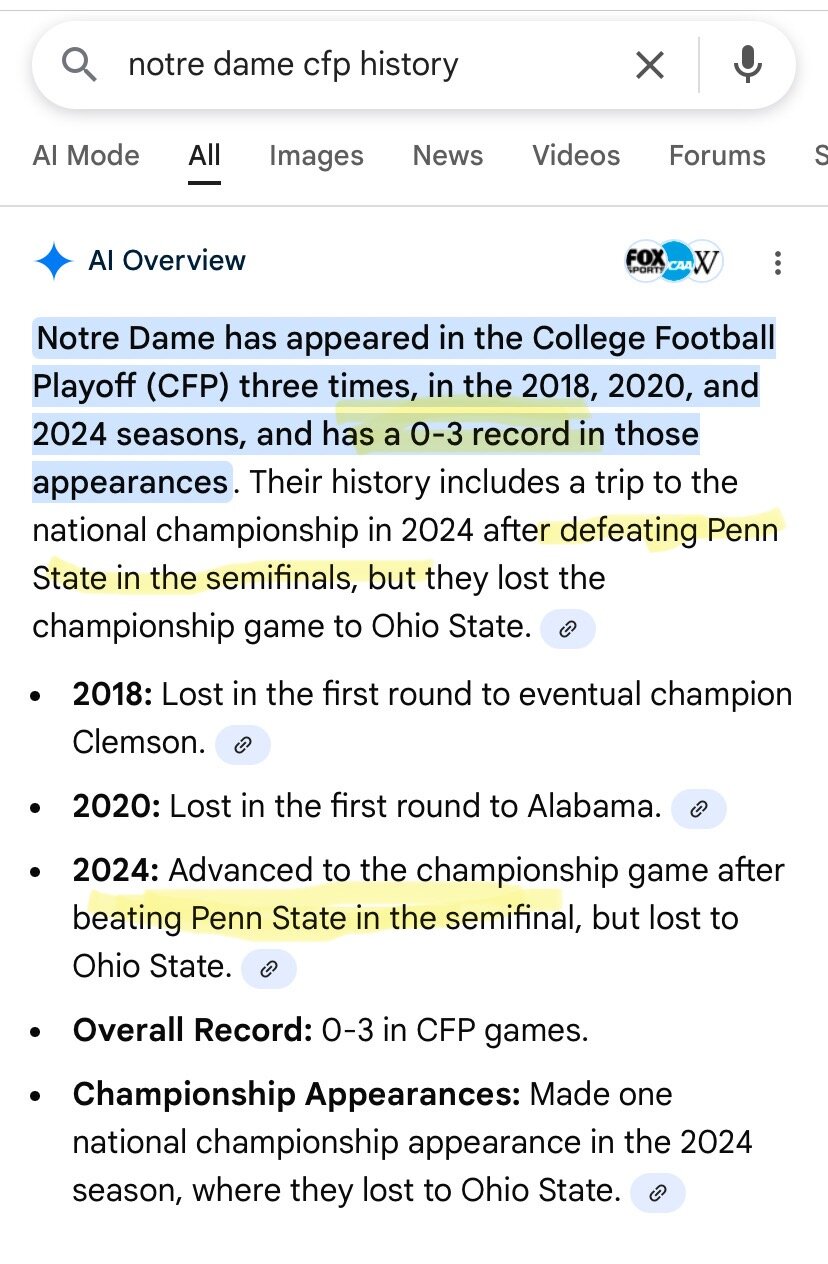The width and height of the screenshot is (828, 1264).
Task: Open the News tab
Action: click(448, 156)
